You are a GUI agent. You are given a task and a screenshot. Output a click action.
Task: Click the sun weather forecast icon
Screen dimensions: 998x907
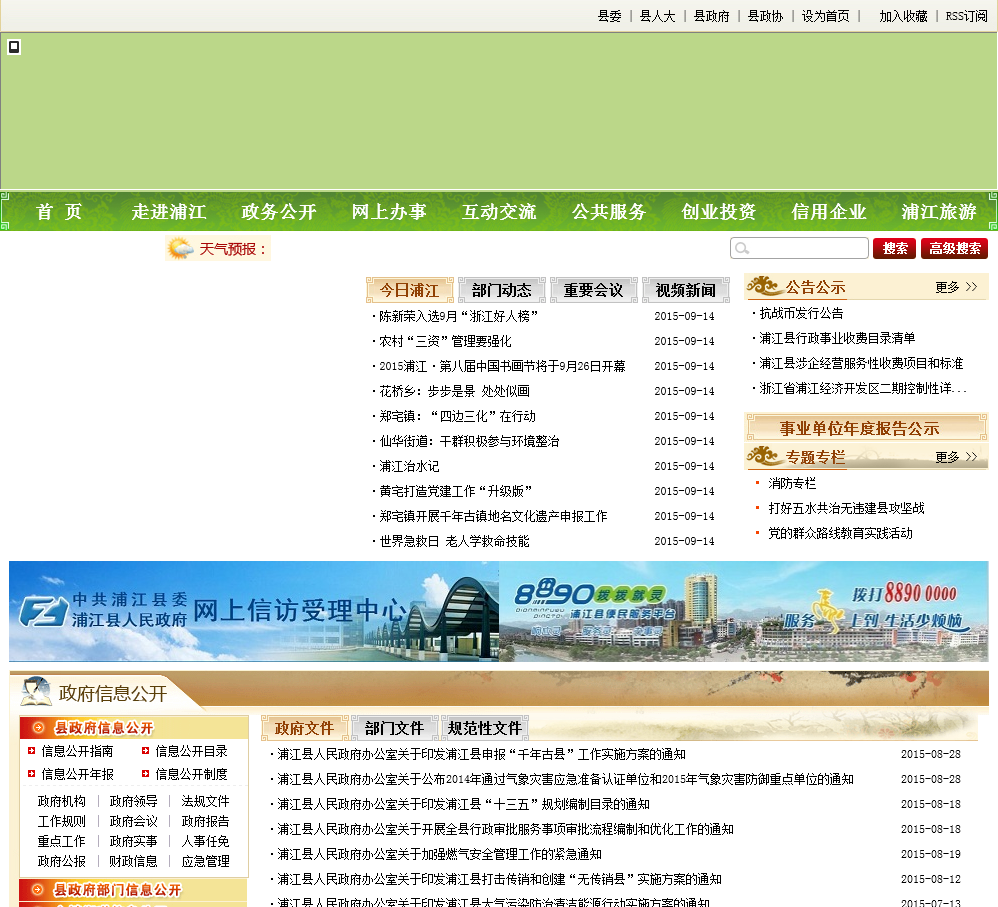click(181, 248)
